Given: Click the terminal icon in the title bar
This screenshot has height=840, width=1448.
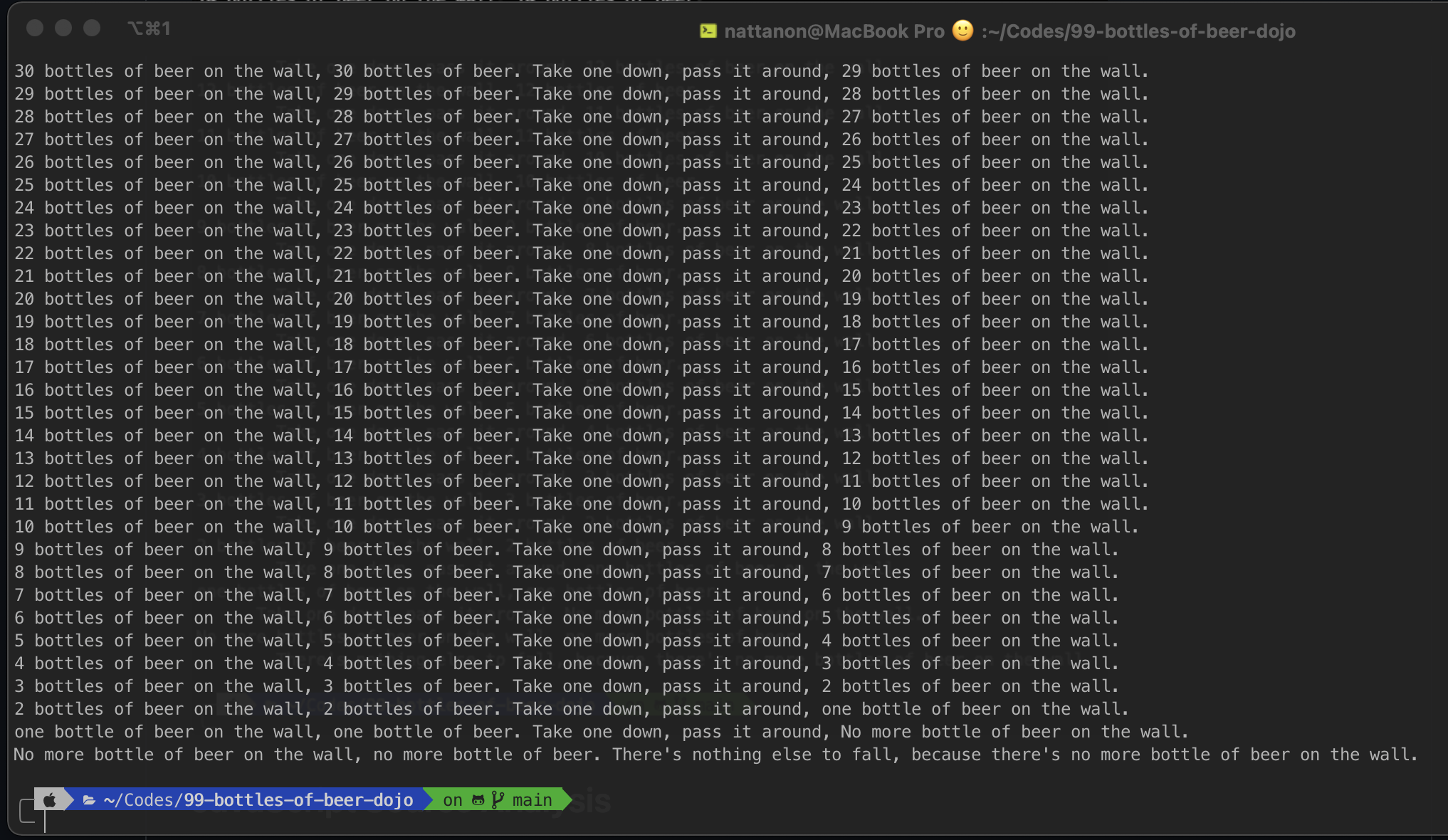Looking at the screenshot, I should coord(708,31).
